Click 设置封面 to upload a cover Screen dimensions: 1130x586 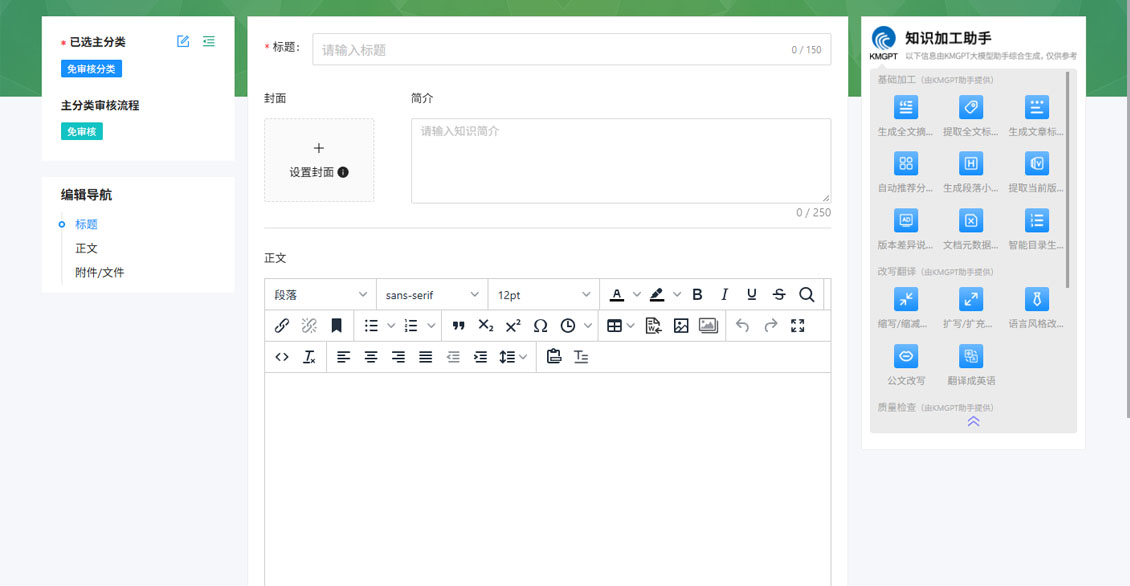tap(319, 160)
